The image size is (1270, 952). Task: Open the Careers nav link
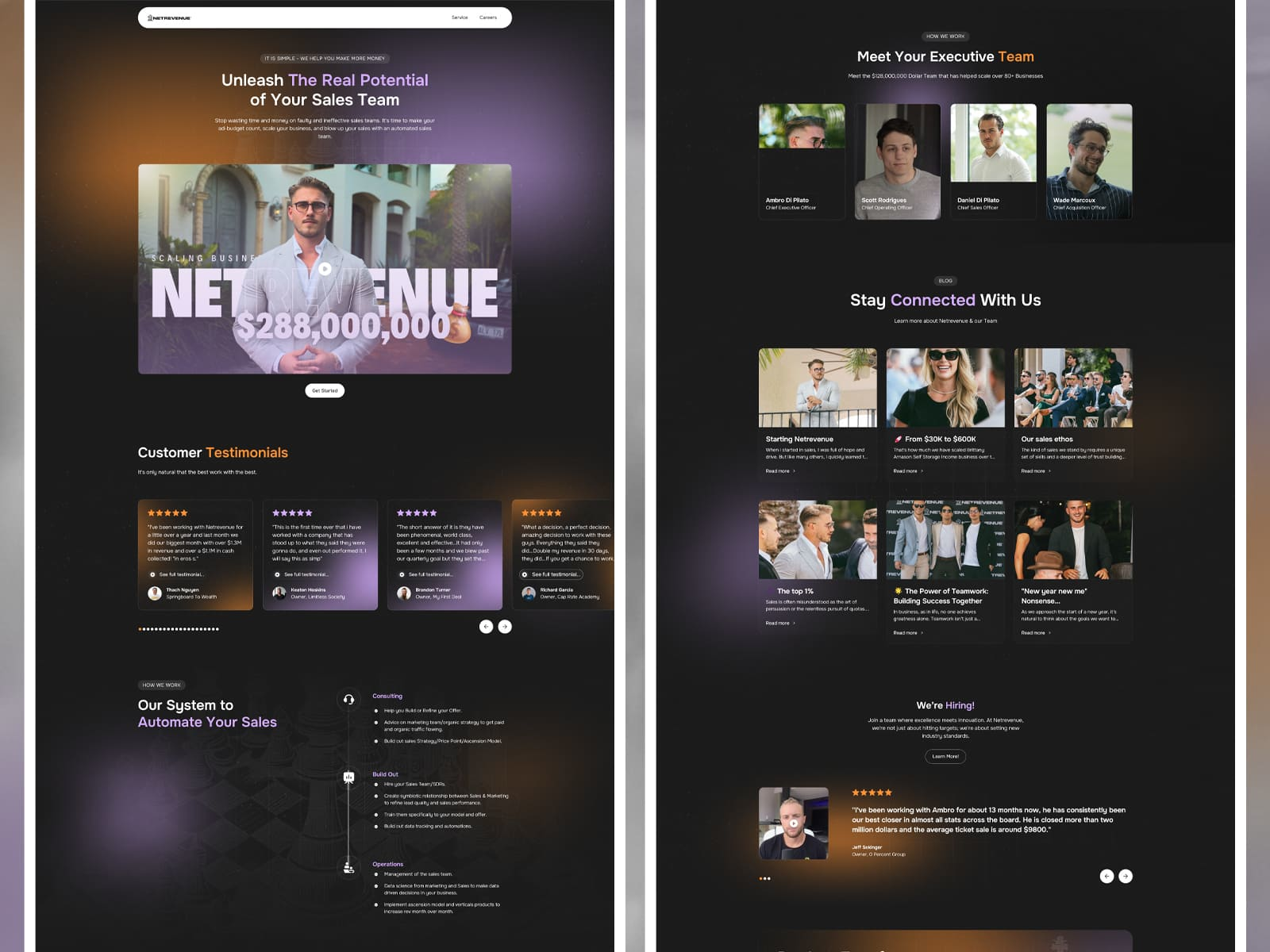click(x=488, y=17)
